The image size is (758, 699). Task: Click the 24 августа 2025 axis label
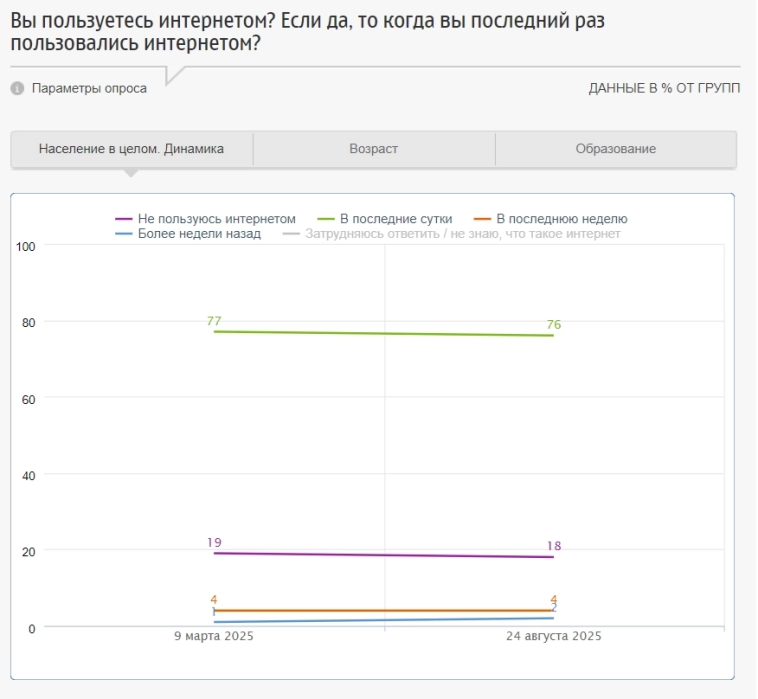pyautogui.click(x=553, y=636)
